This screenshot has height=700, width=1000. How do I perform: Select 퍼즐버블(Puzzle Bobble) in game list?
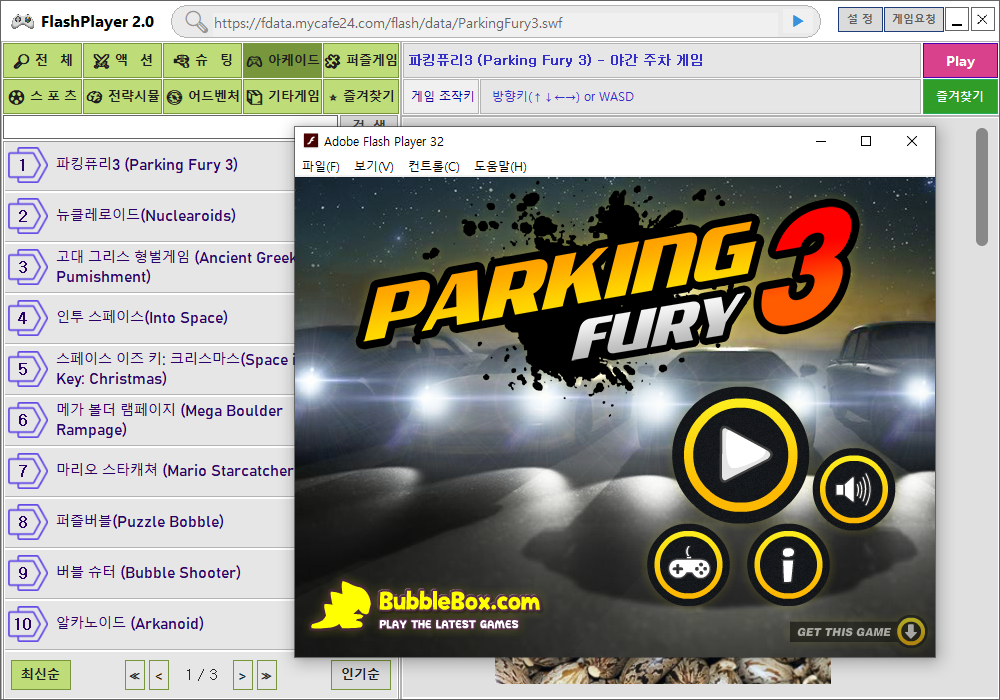[x=150, y=522]
